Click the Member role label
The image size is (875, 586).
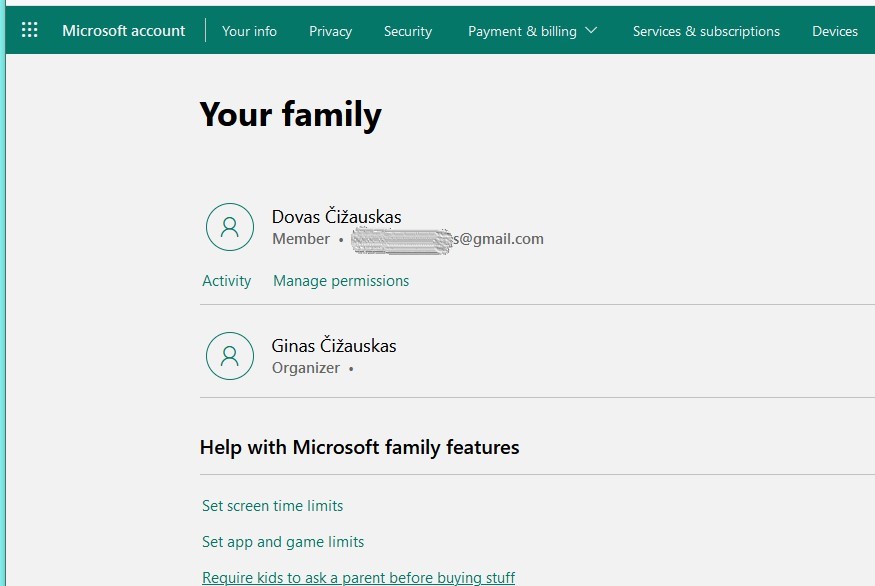pos(301,239)
